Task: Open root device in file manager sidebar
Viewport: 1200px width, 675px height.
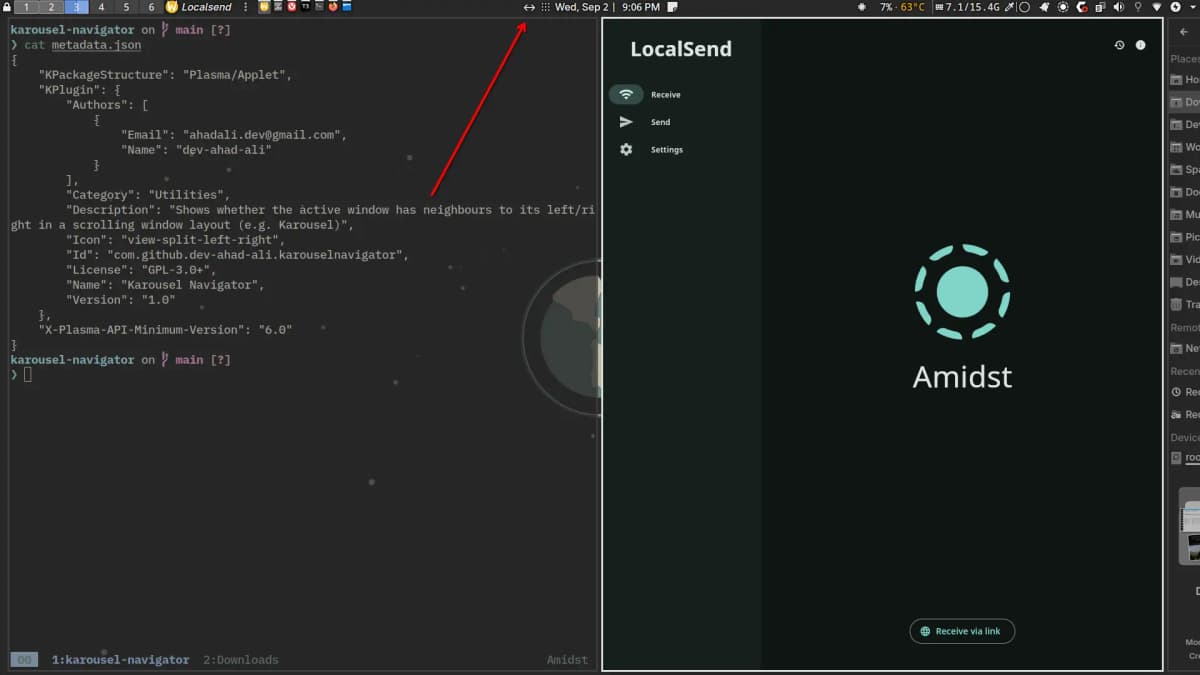Action: point(1185,457)
